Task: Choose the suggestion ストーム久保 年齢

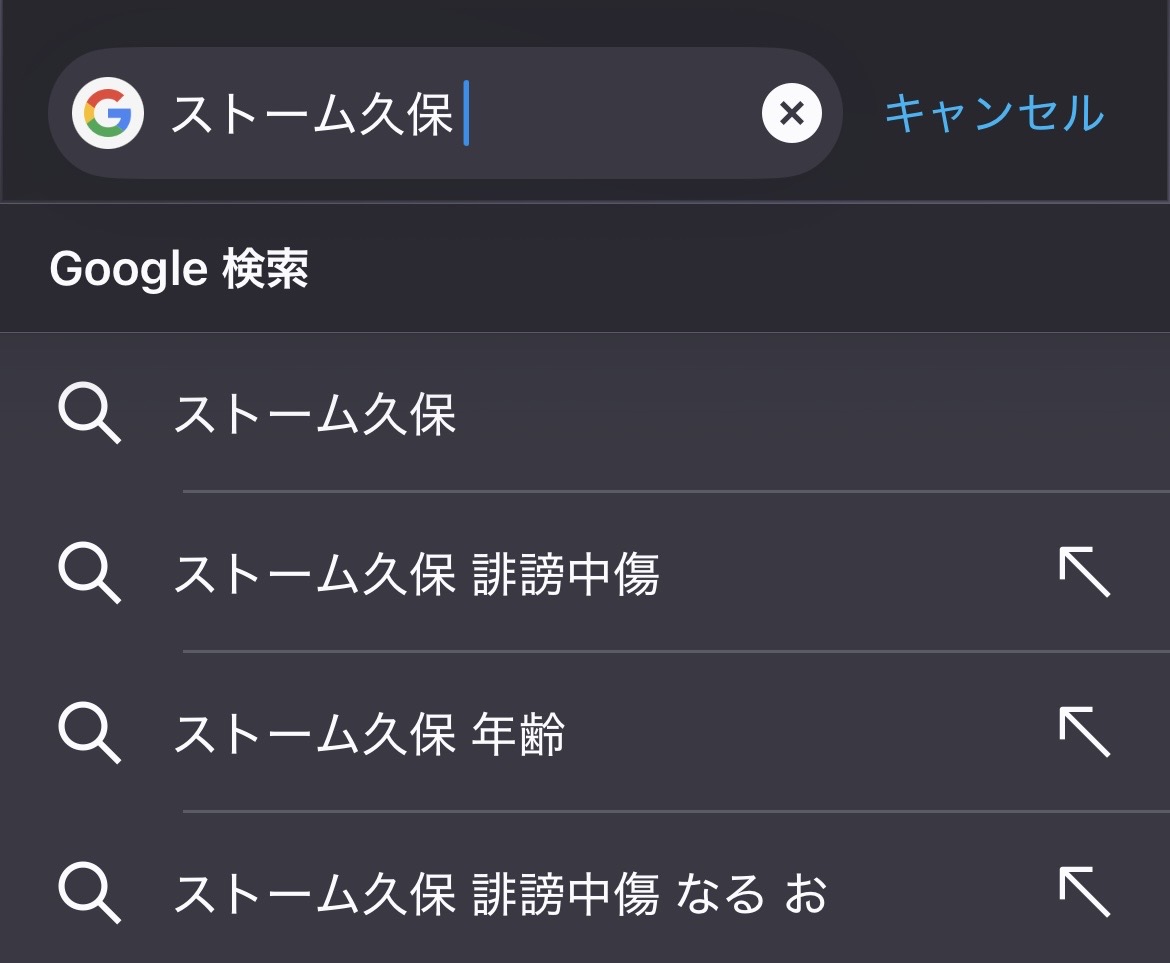Action: pos(369,735)
